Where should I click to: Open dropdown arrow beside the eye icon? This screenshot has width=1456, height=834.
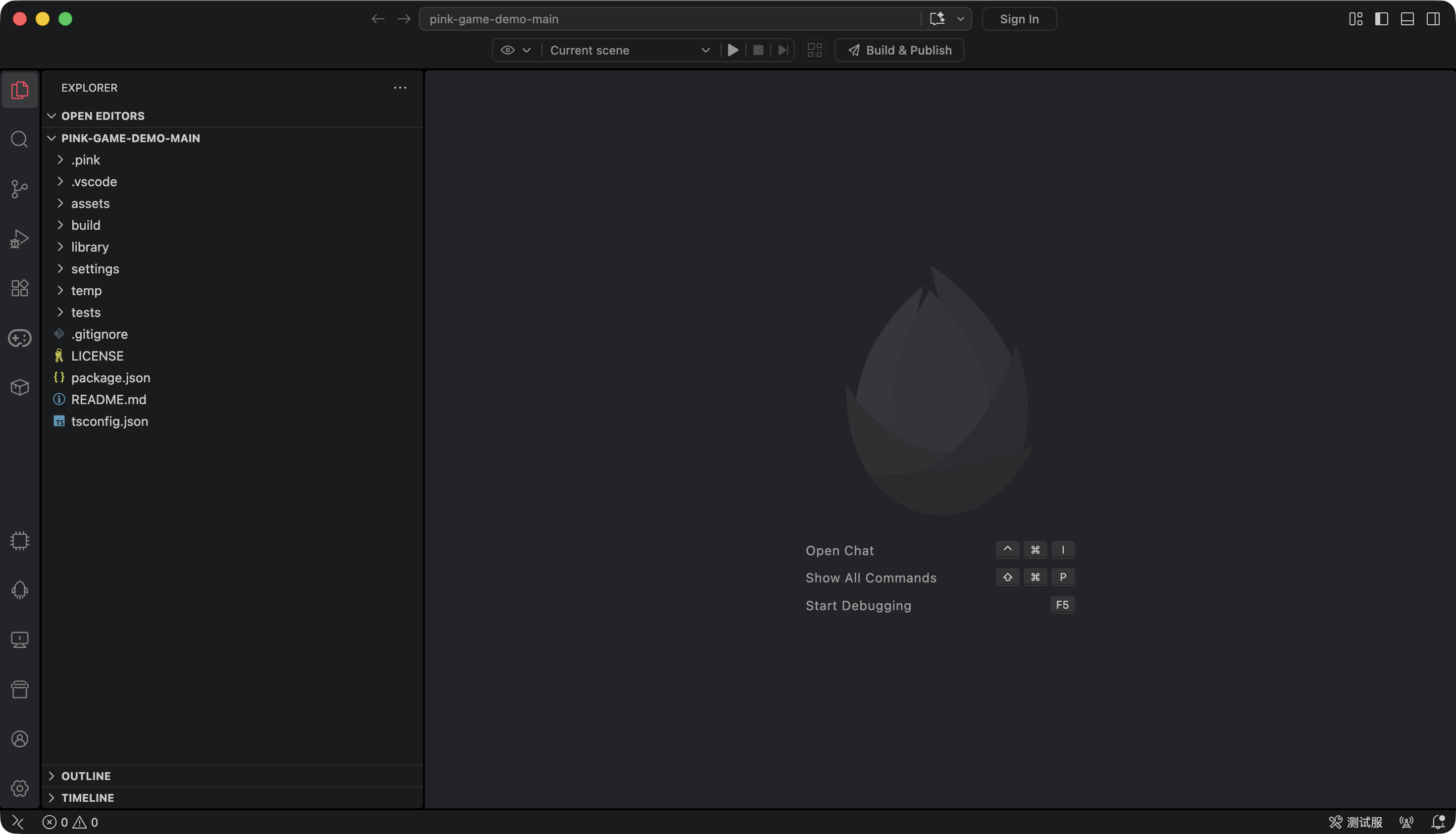click(x=527, y=51)
